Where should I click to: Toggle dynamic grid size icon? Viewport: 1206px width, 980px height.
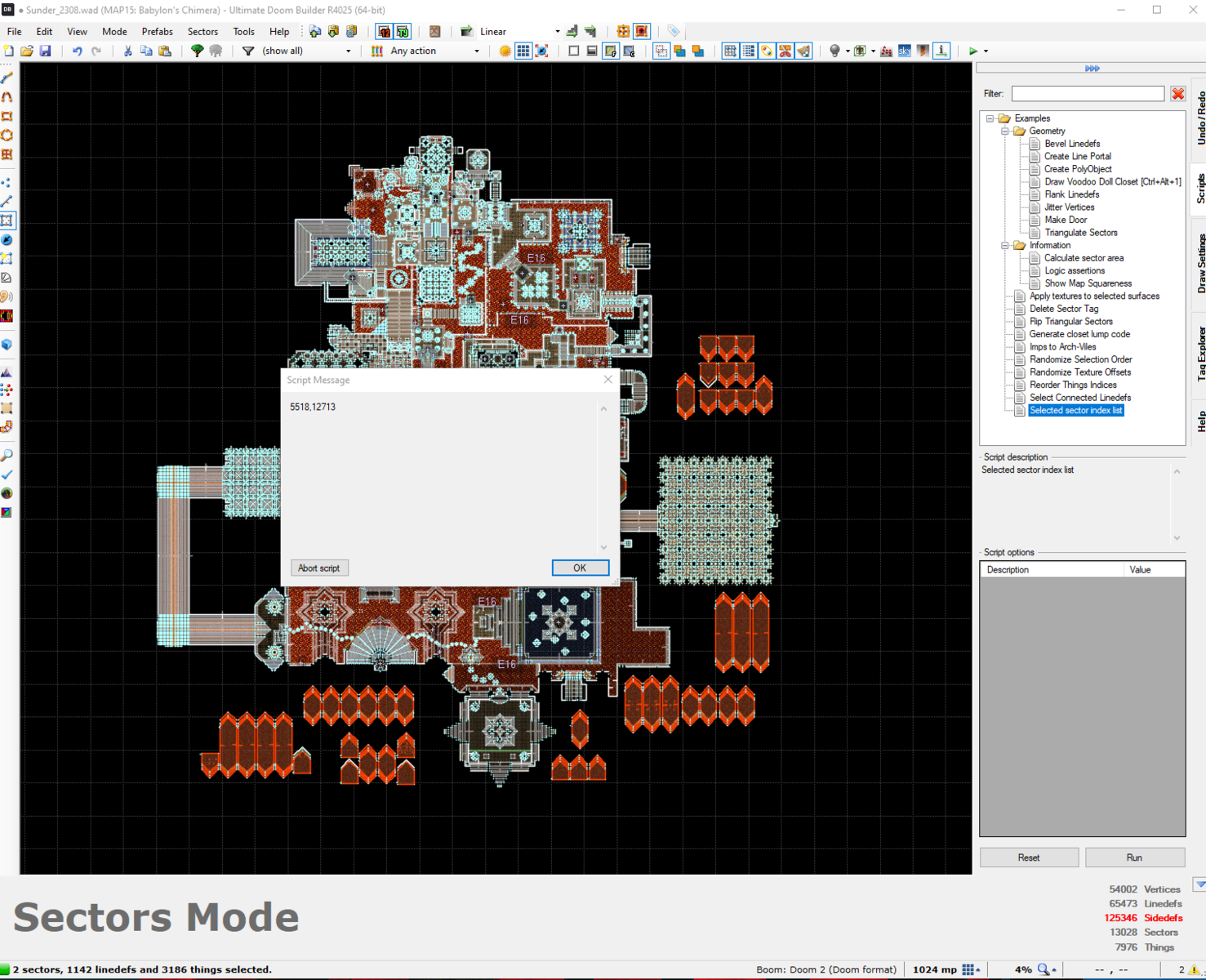coord(748,51)
